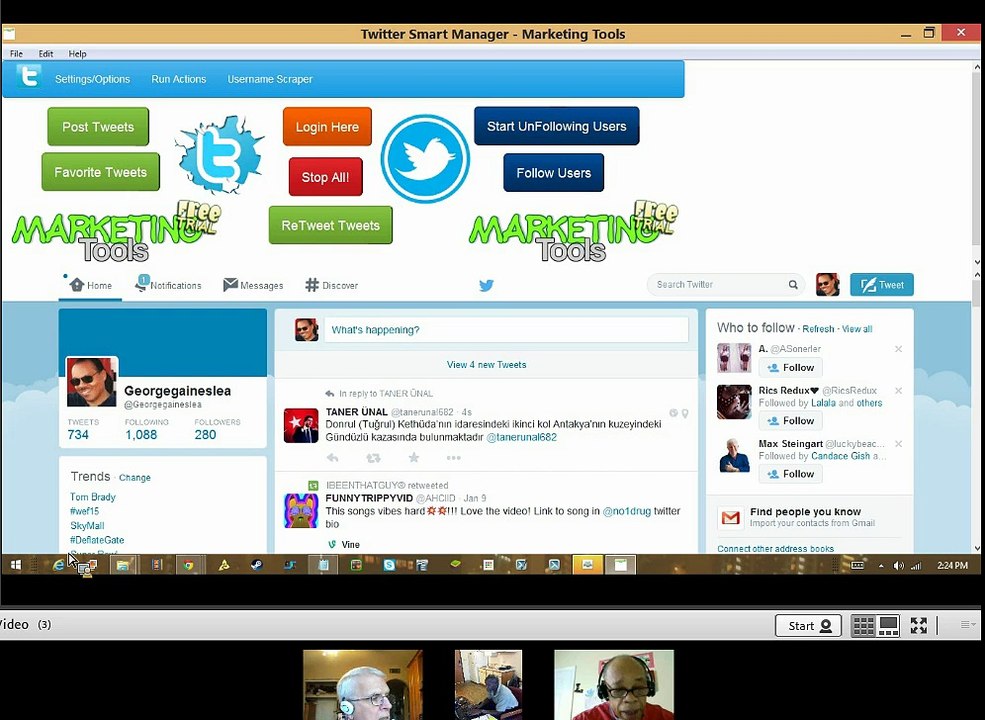This screenshot has height=720, width=985.
Task: Click Start UnFollowing Users
Action: click(x=557, y=126)
